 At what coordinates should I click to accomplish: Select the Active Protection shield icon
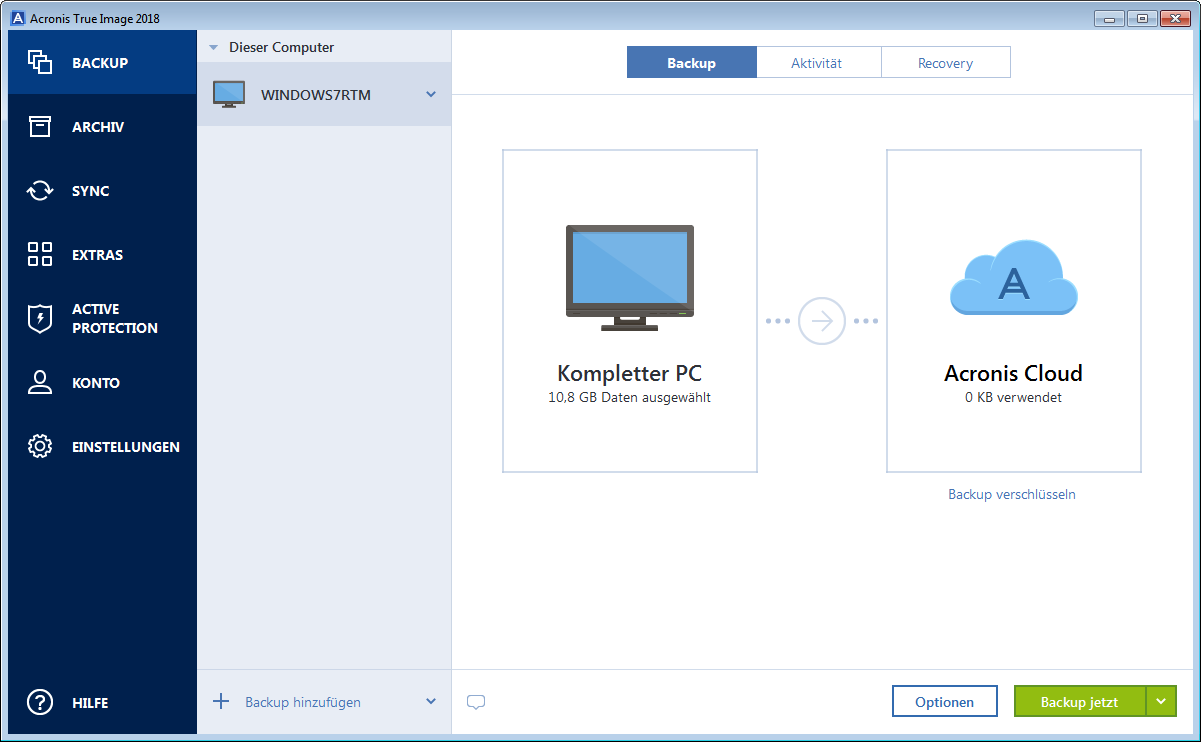pos(40,319)
